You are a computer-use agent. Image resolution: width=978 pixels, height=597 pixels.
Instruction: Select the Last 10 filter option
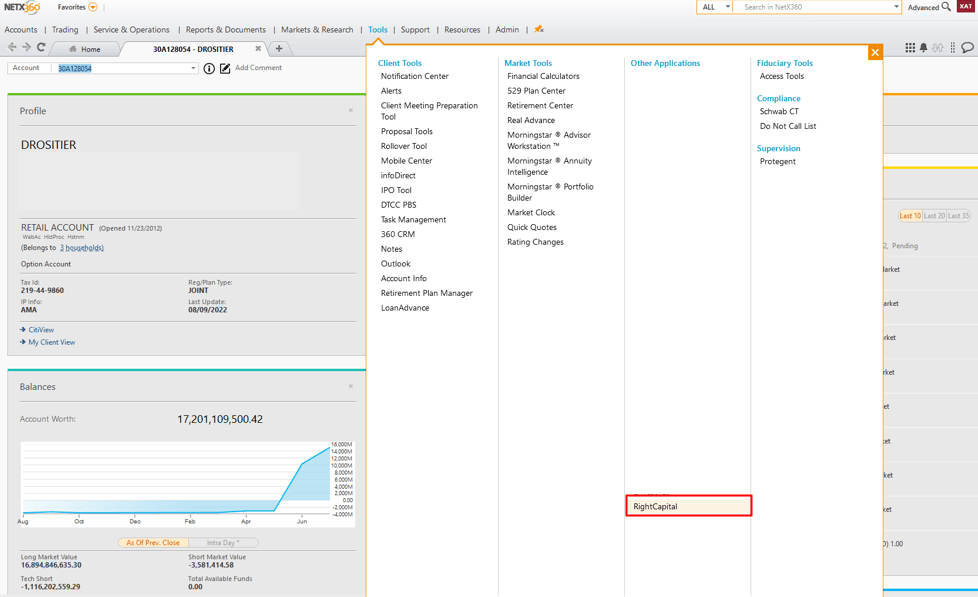click(909, 216)
